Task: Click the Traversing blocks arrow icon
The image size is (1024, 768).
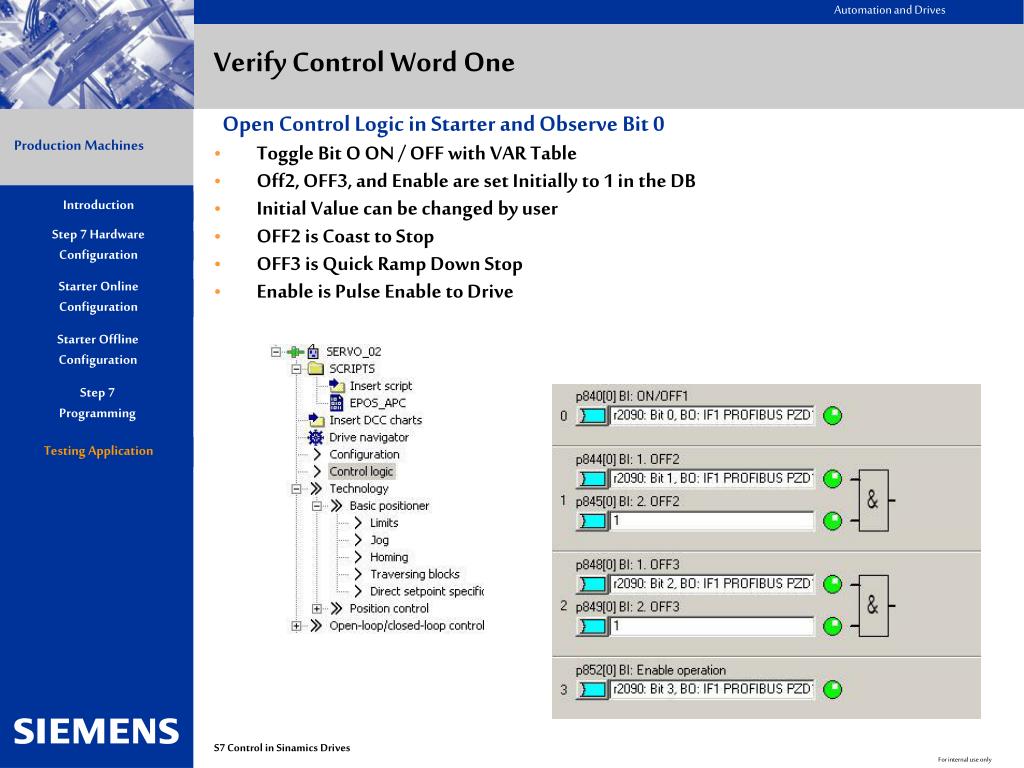Action: (358, 574)
